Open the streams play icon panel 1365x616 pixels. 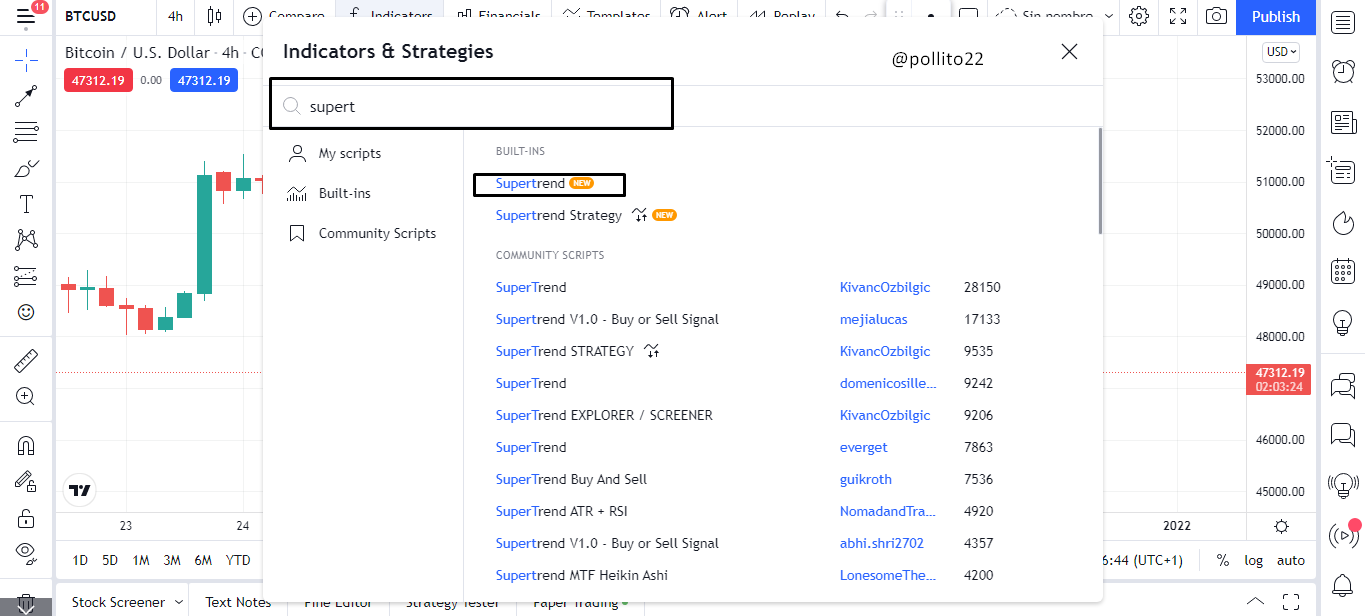pyautogui.click(x=1343, y=534)
